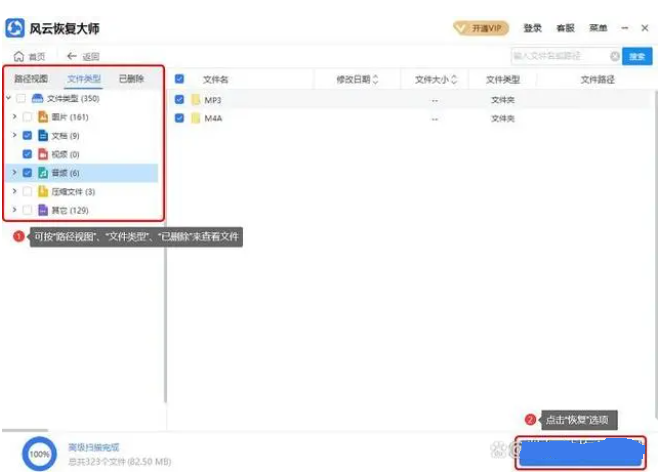The width and height of the screenshot is (660, 474).
Task: Uncheck the 视频 (0) checkbox
Action: point(27,154)
